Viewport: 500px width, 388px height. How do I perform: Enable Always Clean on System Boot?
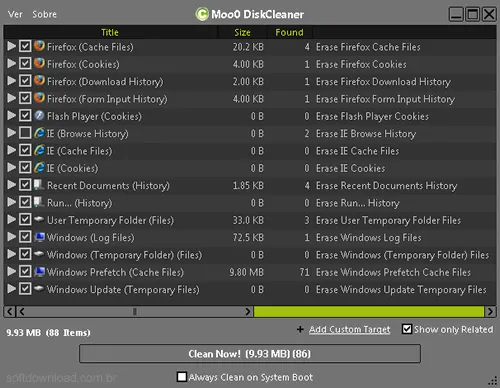pyautogui.click(x=182, y=377)
